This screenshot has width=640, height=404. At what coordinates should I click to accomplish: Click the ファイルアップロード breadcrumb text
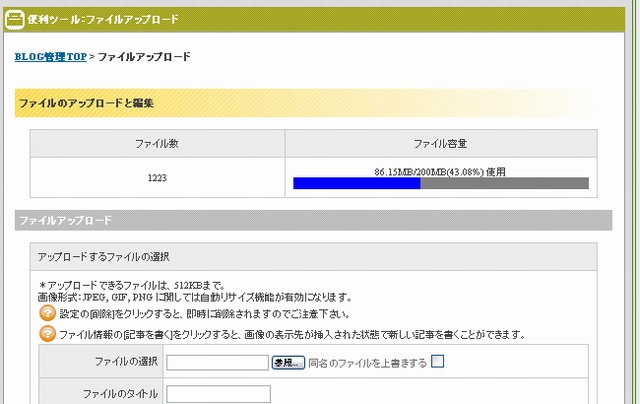pyautogui.click(x=143, y=57)
